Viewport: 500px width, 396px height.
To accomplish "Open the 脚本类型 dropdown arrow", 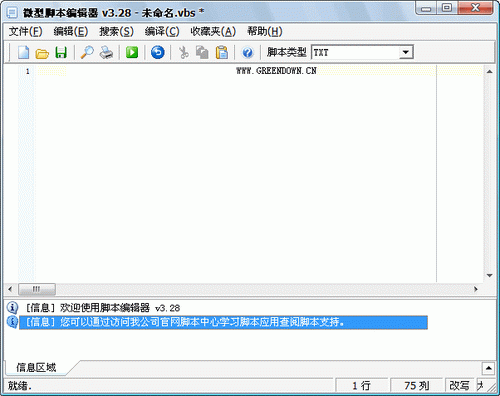I will click(x=406, y=52).
